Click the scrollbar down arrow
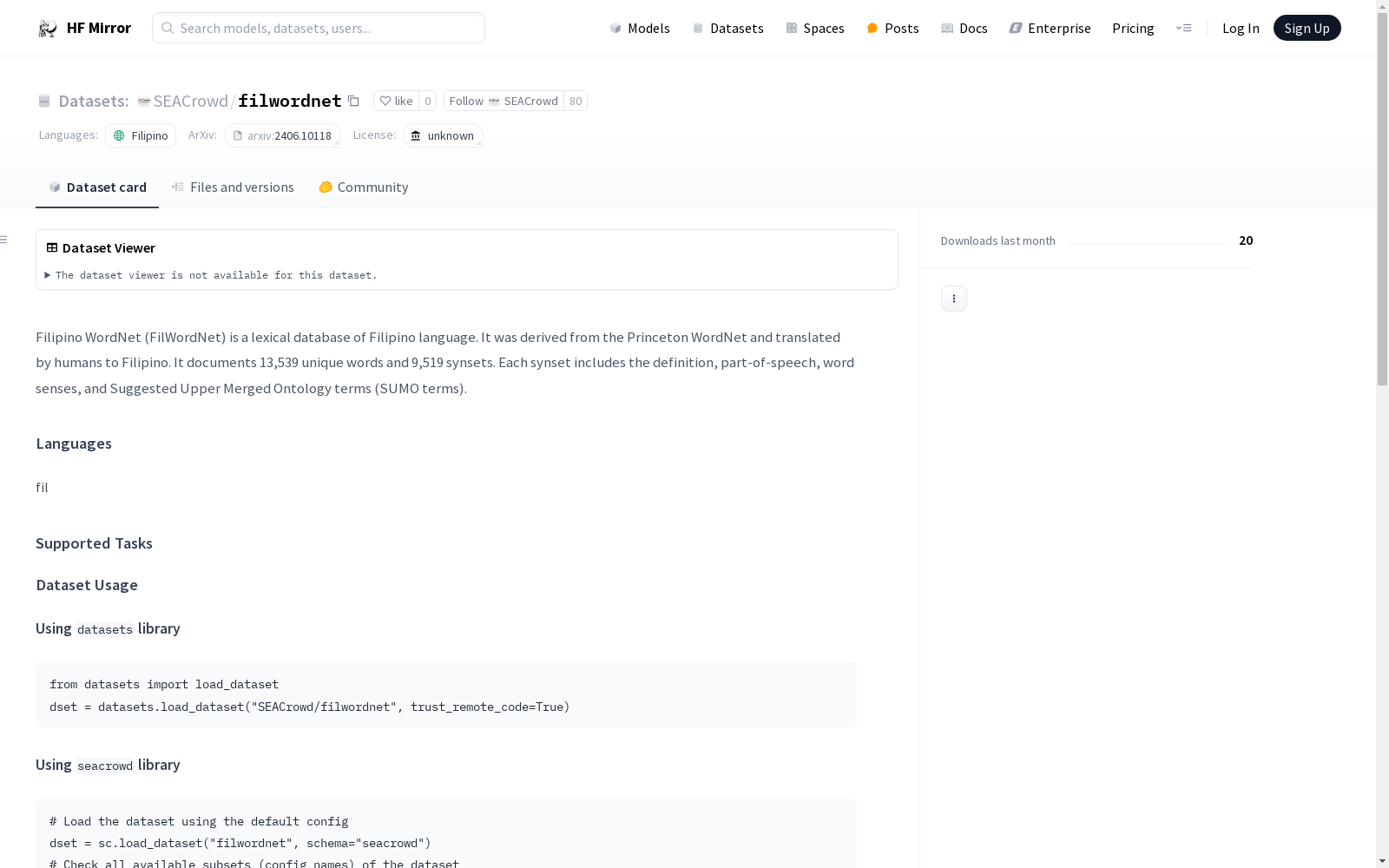Image resolution: width=1389 pixels, height=868 pixels. (1382, 861)
